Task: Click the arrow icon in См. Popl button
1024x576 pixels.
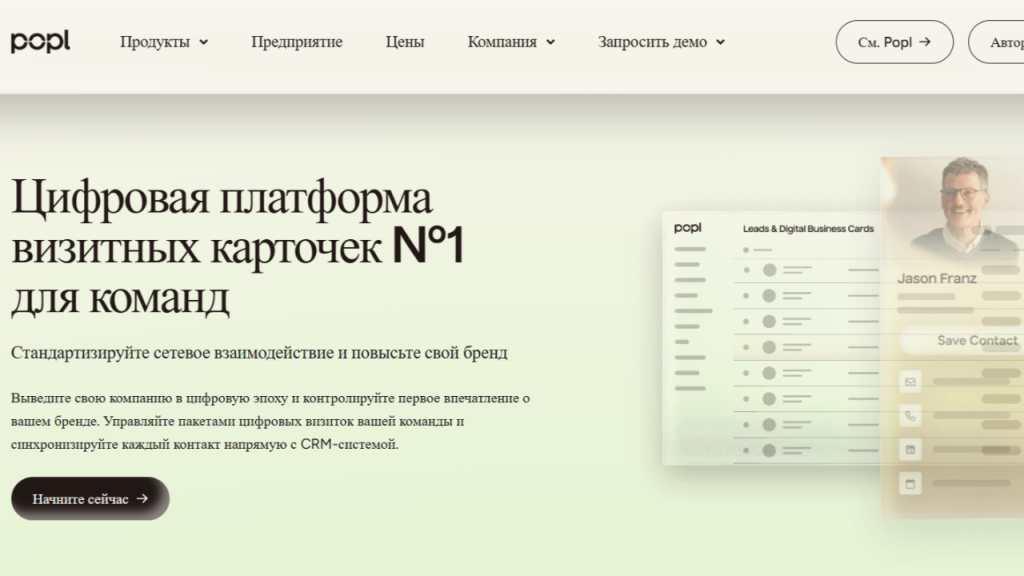Action: click(x=925, y=42)
